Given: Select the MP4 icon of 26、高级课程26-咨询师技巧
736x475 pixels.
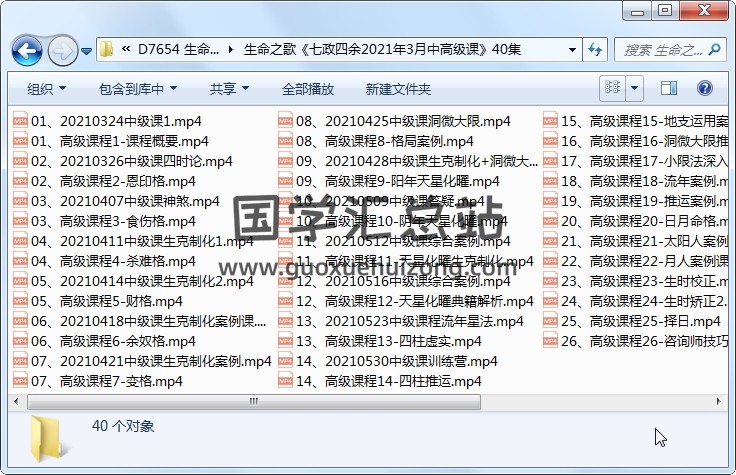Looking at the screenshot, I should (x=550, y=341).
